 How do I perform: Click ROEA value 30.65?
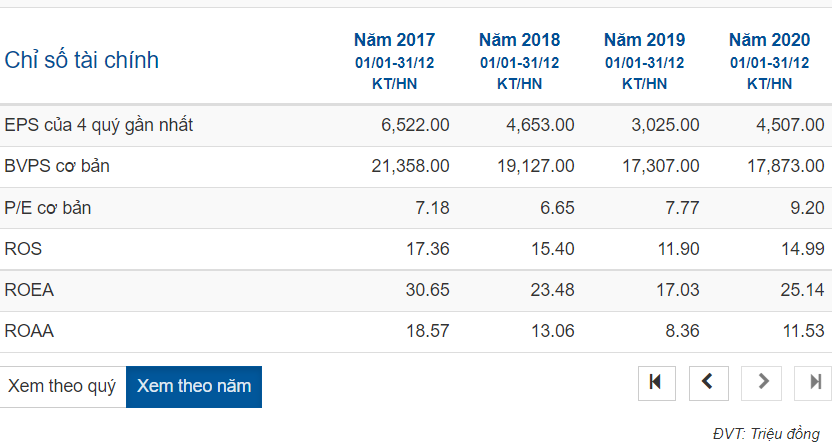tap(428, 290)
